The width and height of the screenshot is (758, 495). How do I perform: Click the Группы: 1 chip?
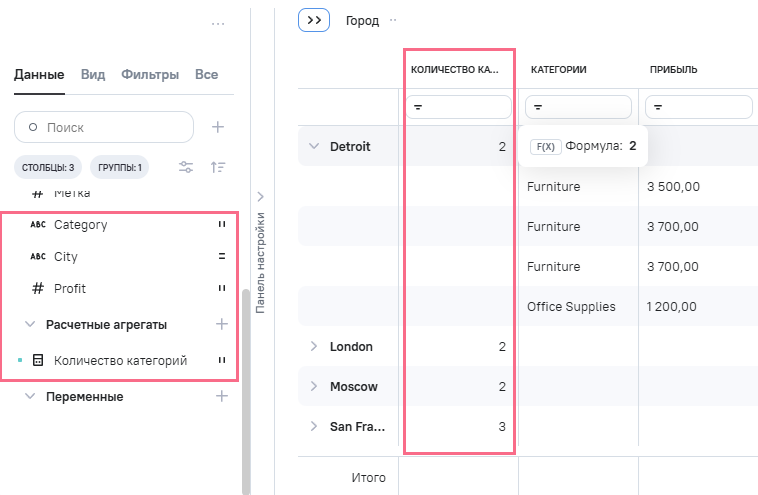119,167
